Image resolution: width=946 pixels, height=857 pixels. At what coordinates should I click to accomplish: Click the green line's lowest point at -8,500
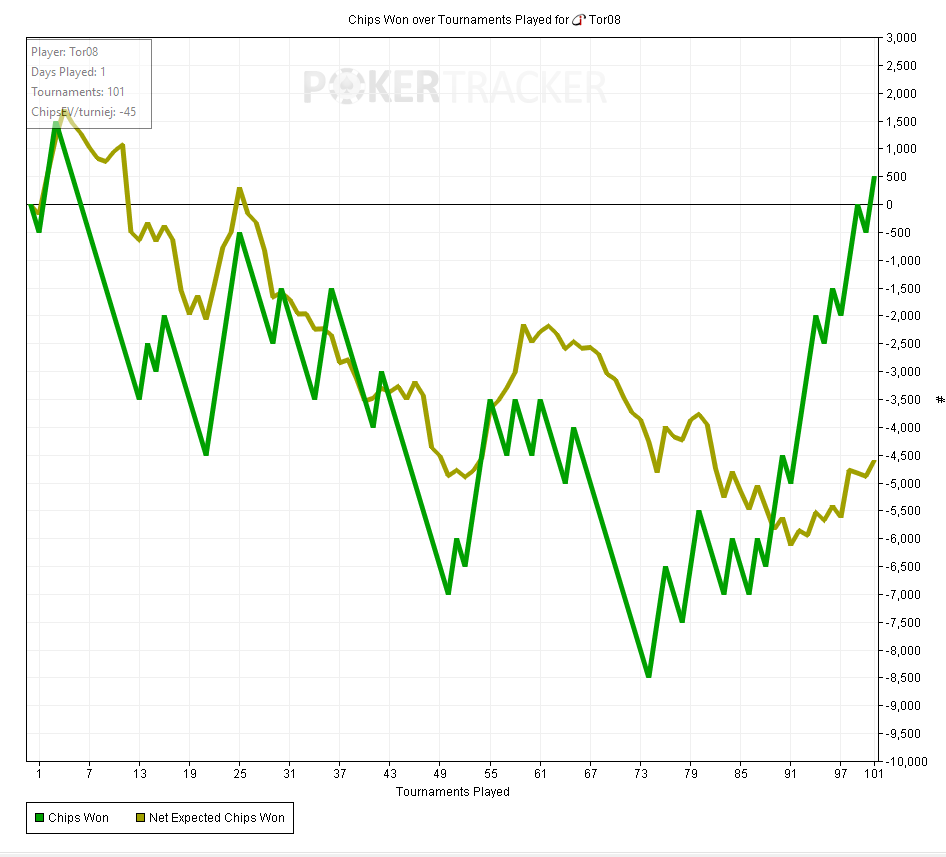pyautogui.click(x=649, y=676)
